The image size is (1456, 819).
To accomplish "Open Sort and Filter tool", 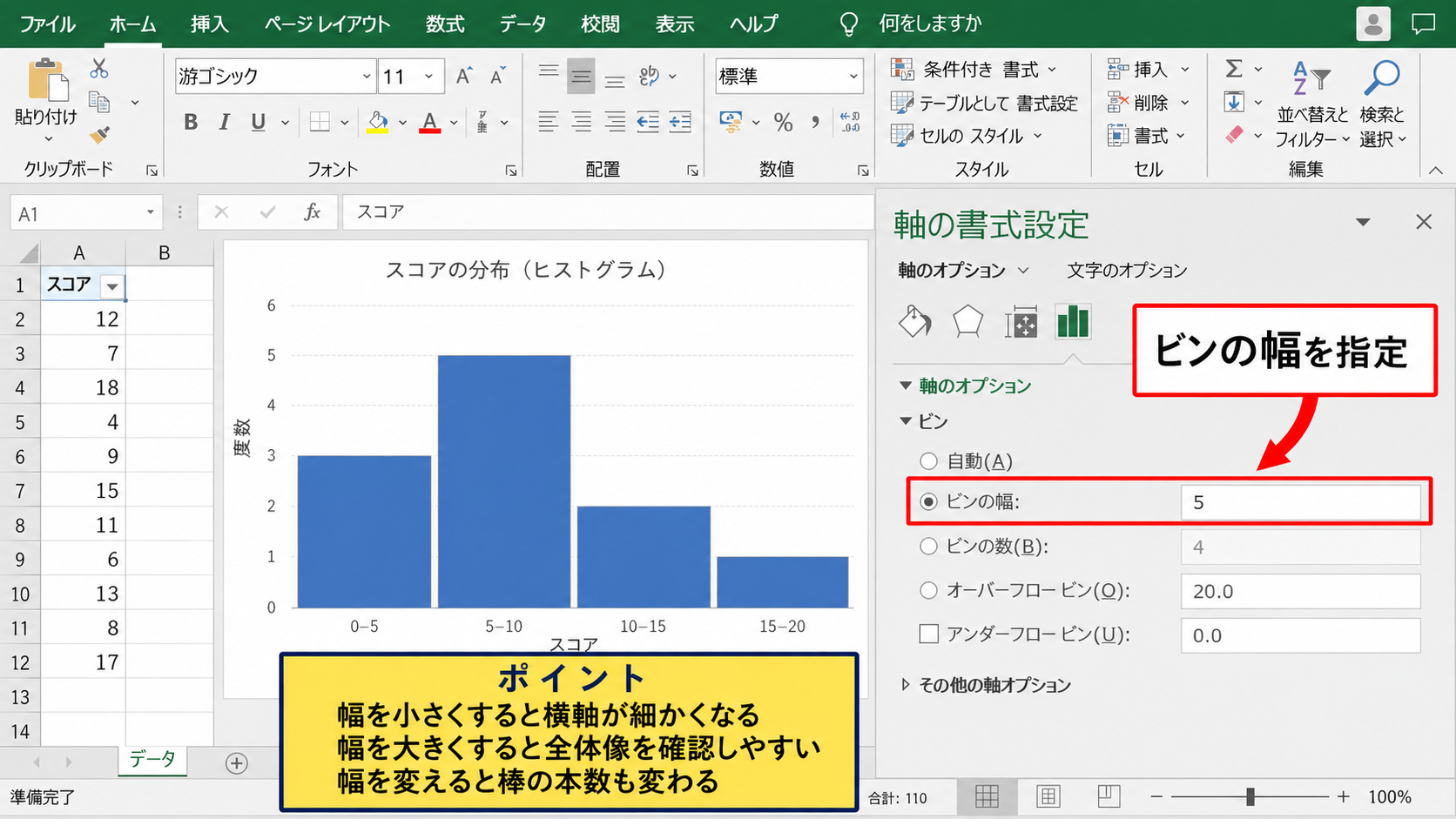I will [1311, 103].
